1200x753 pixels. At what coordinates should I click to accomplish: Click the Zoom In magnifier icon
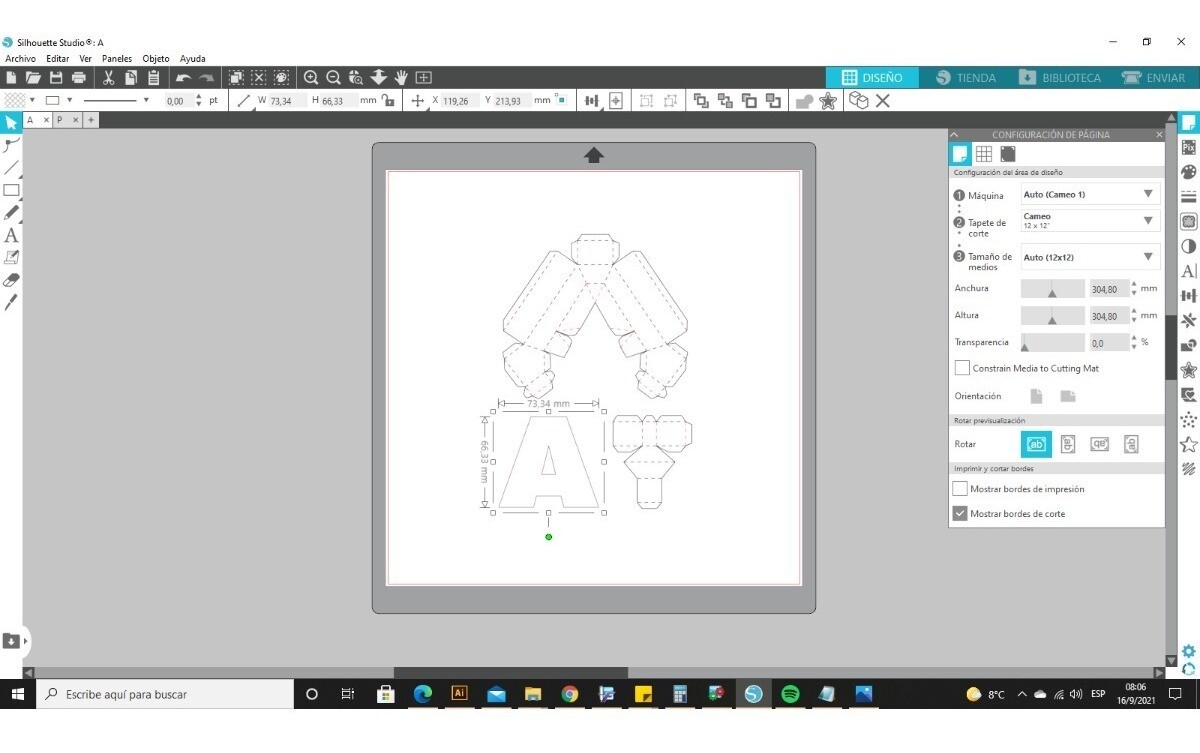point(311,77)
